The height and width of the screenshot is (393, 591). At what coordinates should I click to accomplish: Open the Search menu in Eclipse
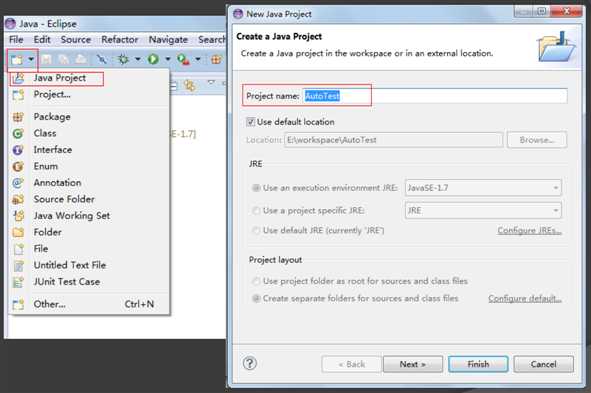211,40
